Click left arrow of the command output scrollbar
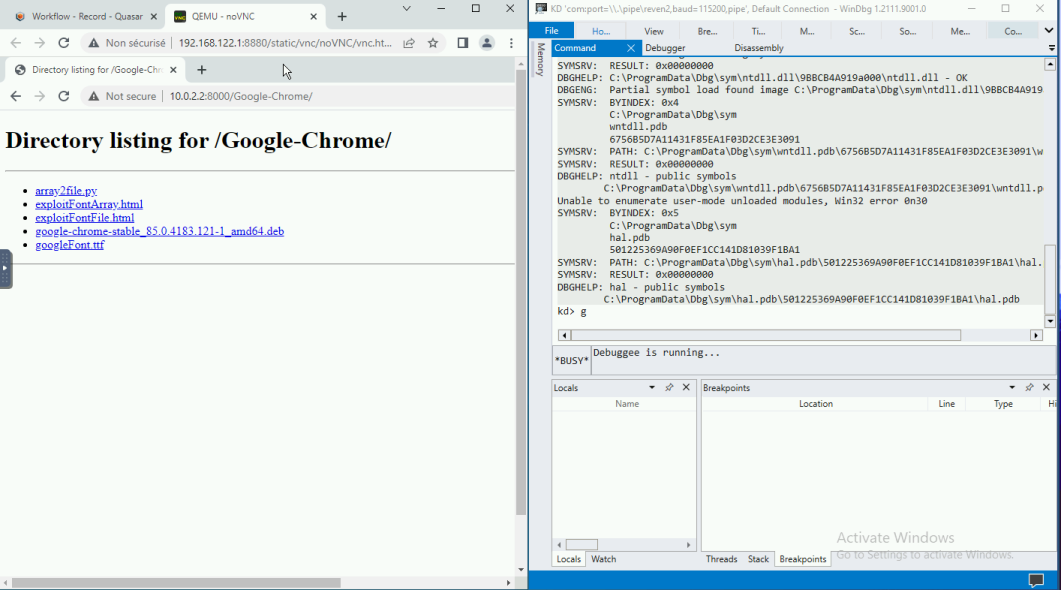The height and width of the screenshot is (590, 1061). coord(564,336)
